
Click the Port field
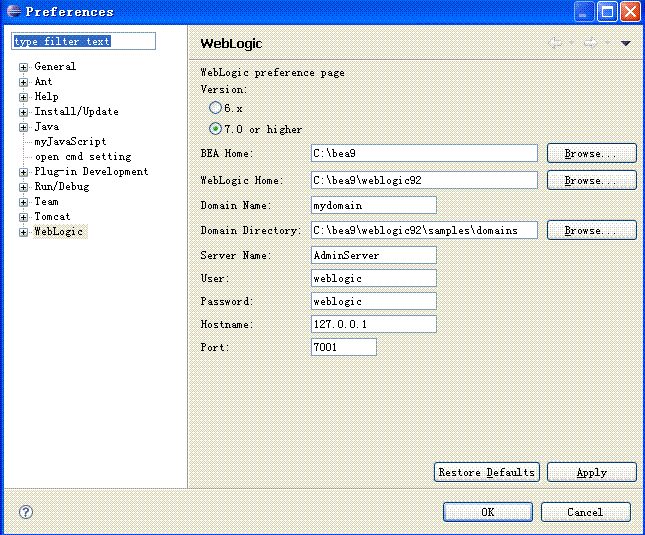click(343, 347)
